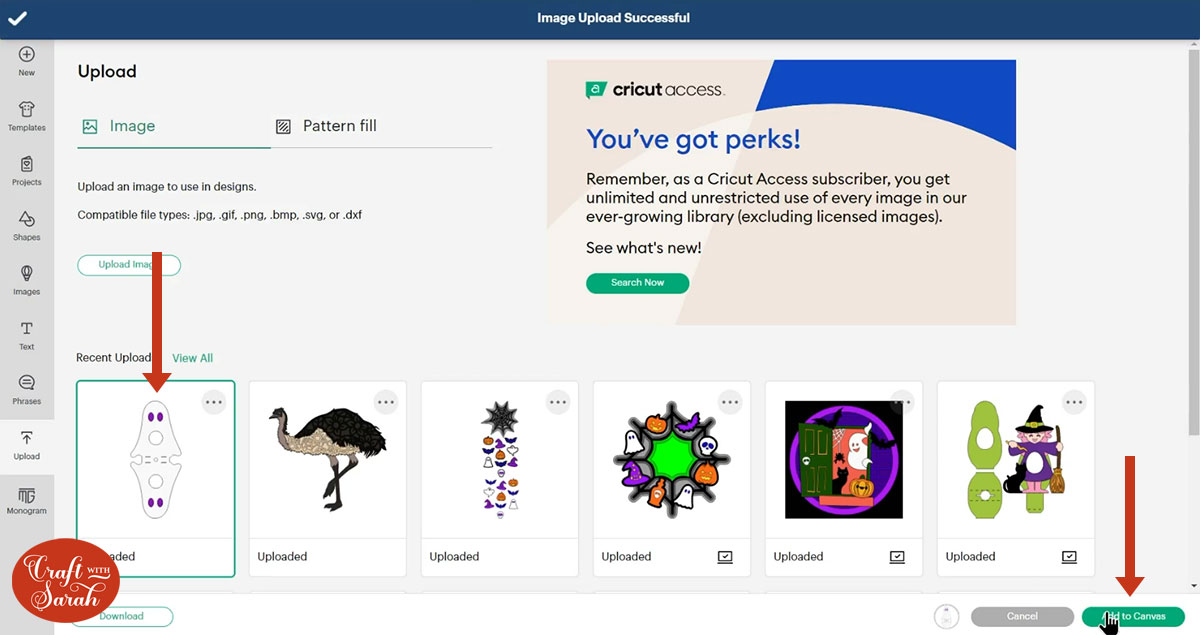1200x635 pixels.
Task: Open the View All uploads link
Action: tap(192, 358)
